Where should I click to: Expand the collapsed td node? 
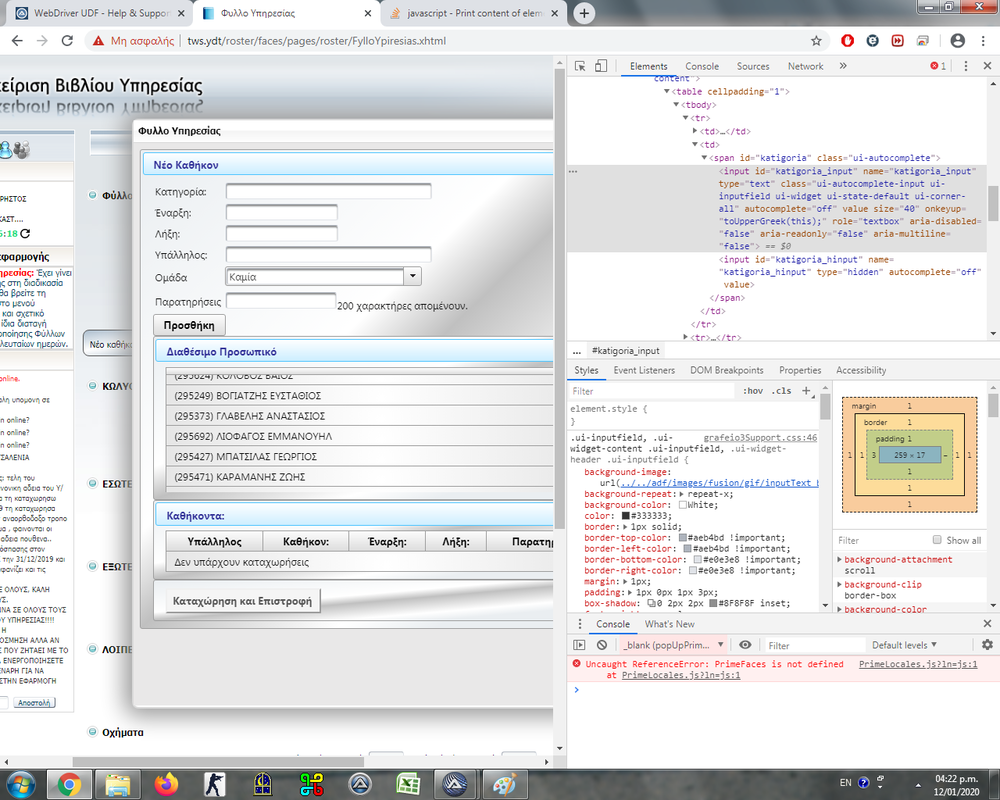pyautogui.click(x=695, y=131)
